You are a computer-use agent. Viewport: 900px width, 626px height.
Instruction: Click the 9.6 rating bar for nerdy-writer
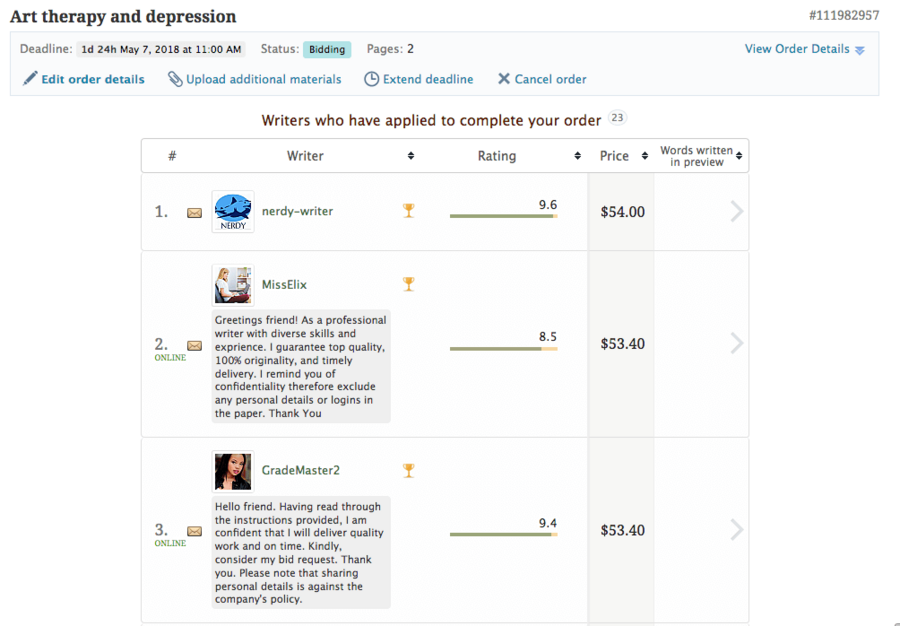(x=503, y=216)
